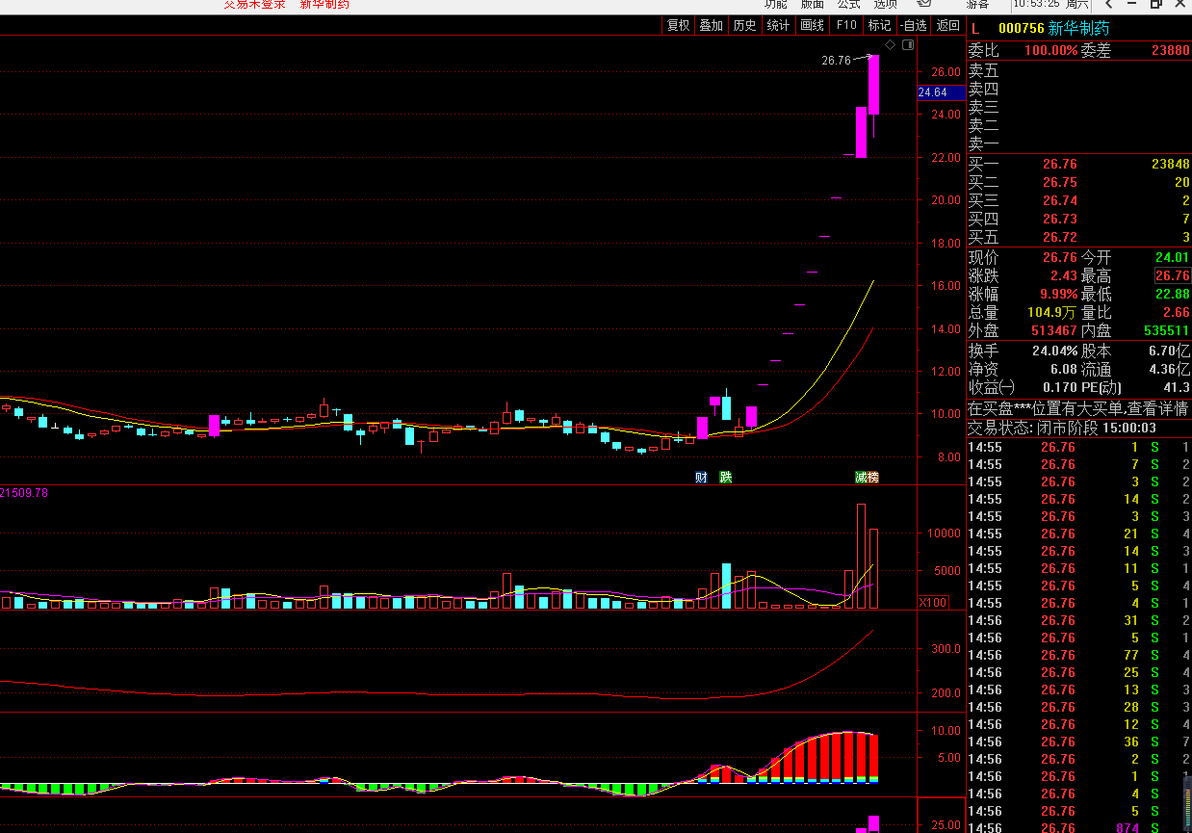
Task: Toggle the side panel icon beside the diamond
Action: pyautogui.click(x=908, y=45)
